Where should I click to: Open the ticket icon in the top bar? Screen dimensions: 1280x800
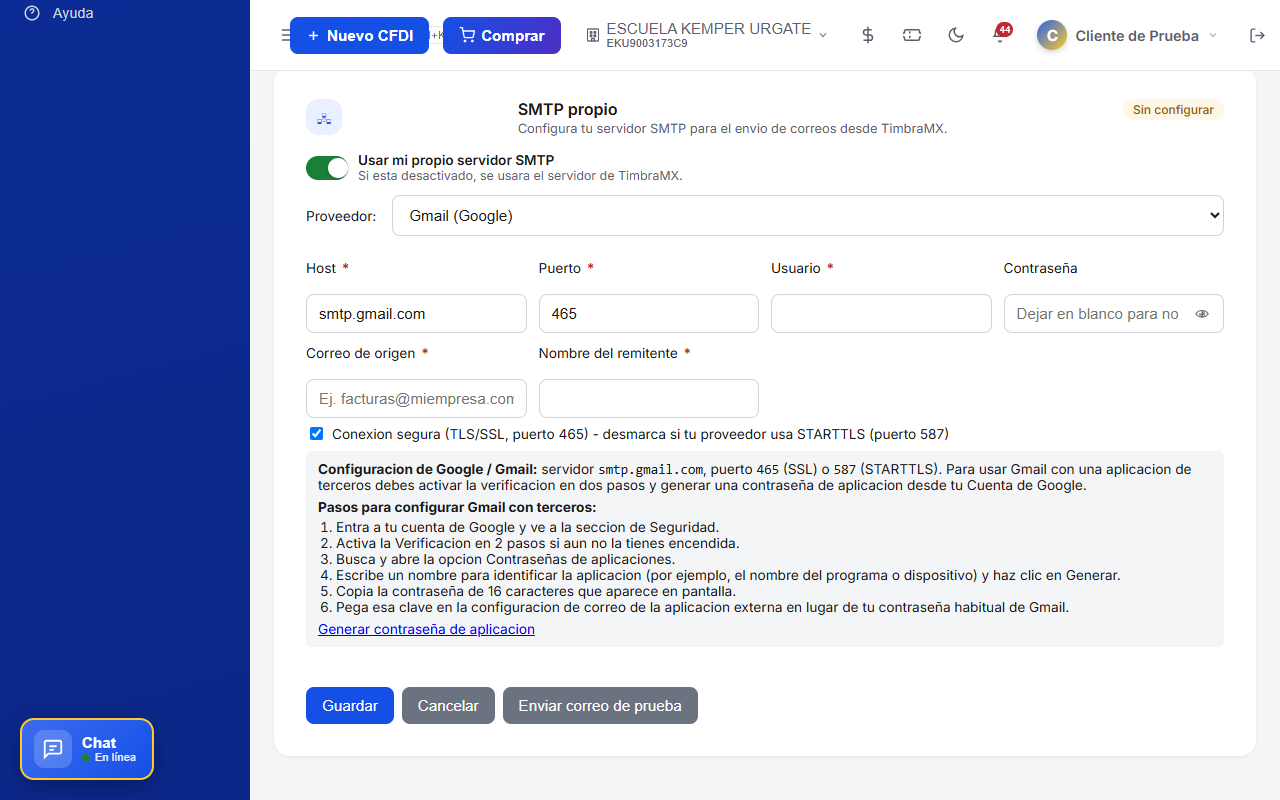click(912, 35)
